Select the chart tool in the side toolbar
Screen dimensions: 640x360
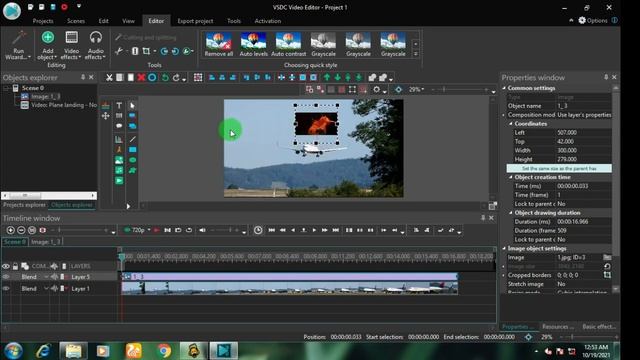[x=119, y=139]
